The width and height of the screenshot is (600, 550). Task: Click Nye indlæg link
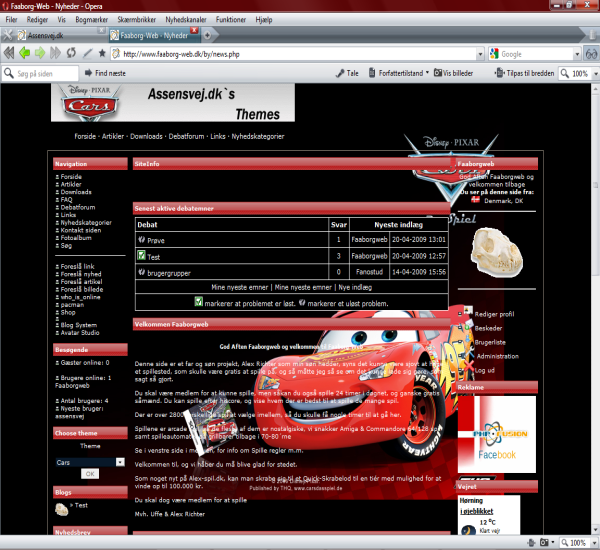point(355,287)
